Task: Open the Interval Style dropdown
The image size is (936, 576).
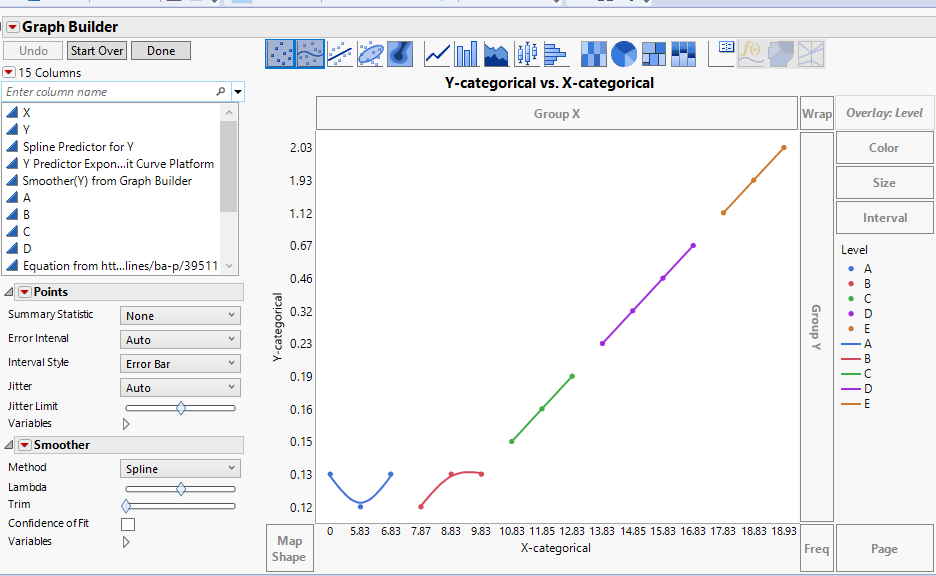Action: pyautogui.click(x=180, y=364)
